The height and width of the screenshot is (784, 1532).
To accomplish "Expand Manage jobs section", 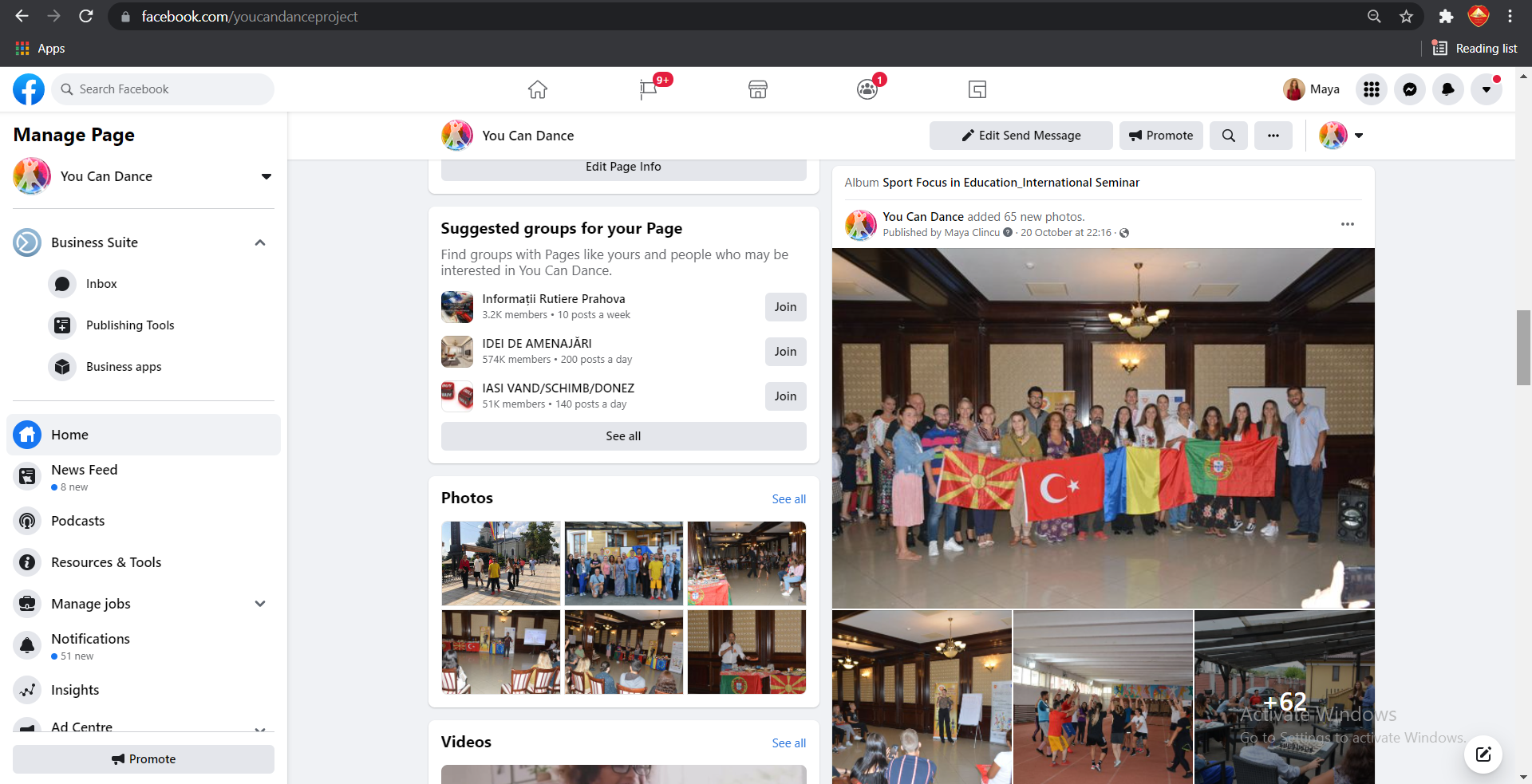I will [x=260, y=604].
